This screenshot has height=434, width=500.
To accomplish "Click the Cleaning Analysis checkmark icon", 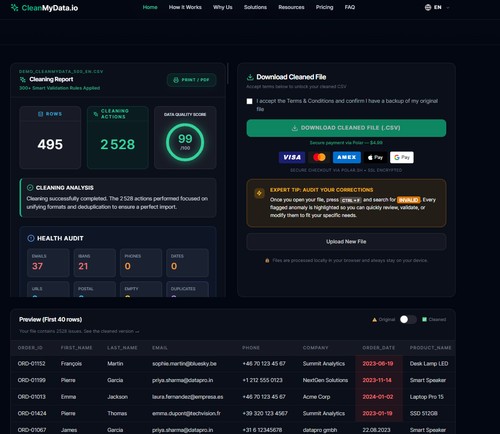I will coord(30,188).
